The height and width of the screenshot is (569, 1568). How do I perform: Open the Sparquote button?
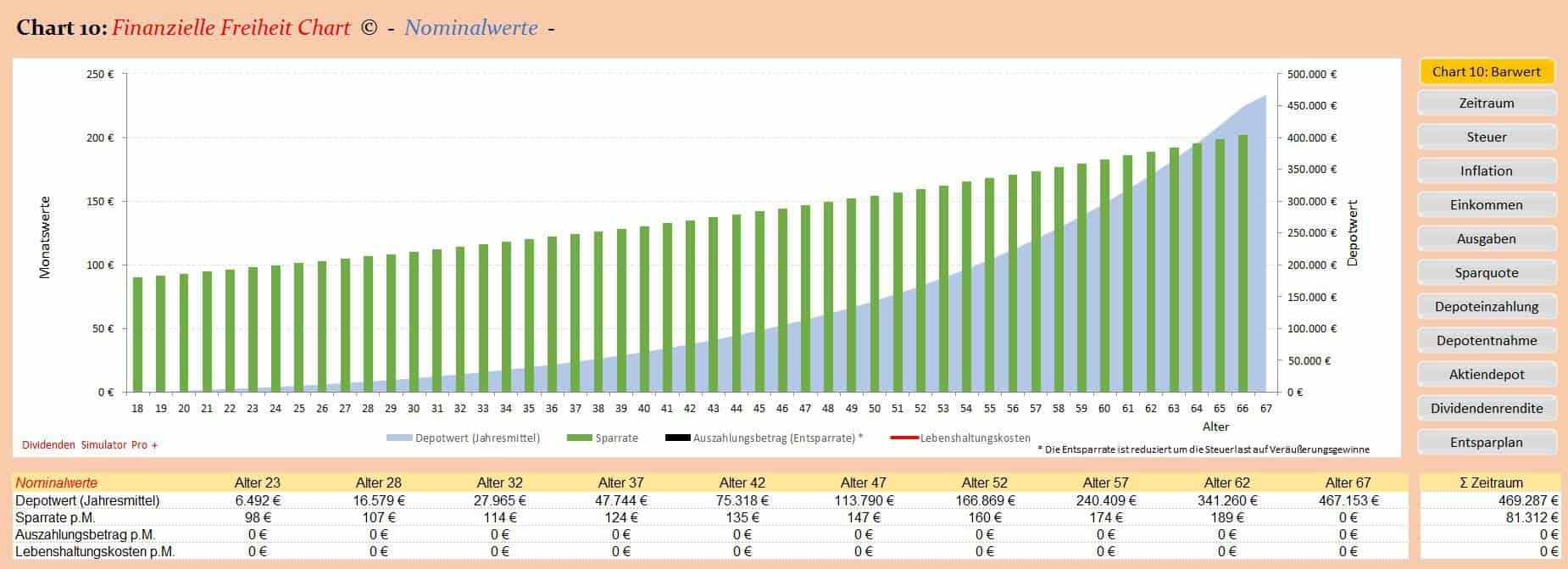[x=1486, y=273]
